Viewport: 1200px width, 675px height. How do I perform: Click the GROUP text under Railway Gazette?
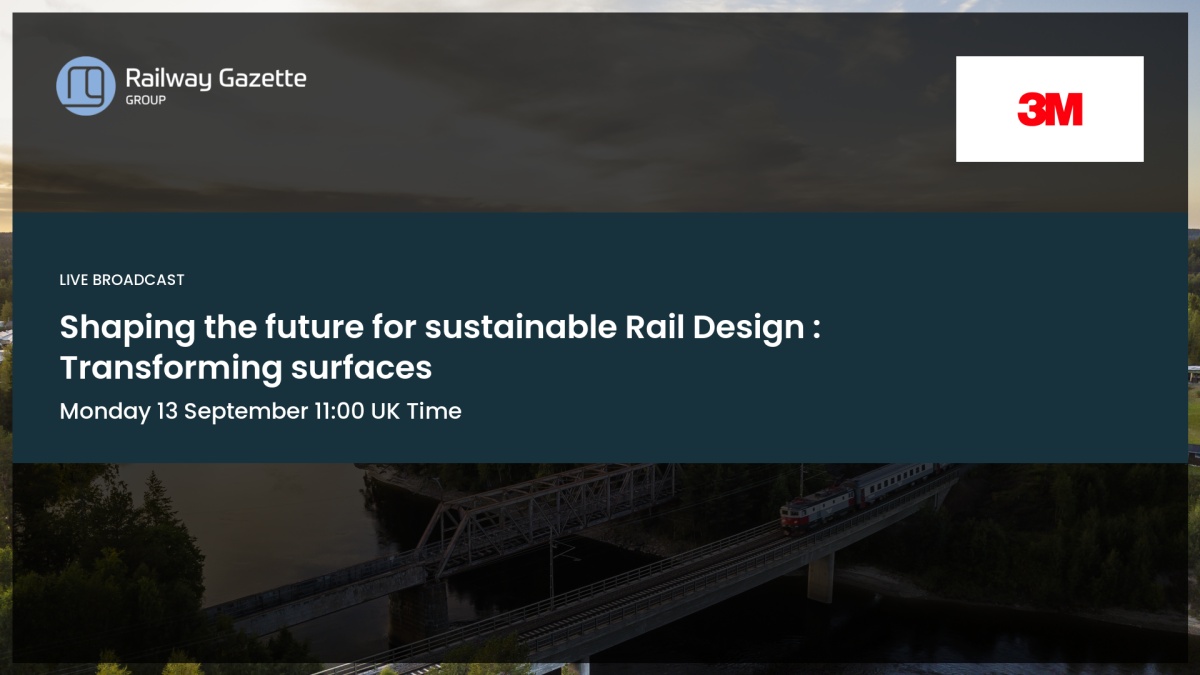pos(146,100)
